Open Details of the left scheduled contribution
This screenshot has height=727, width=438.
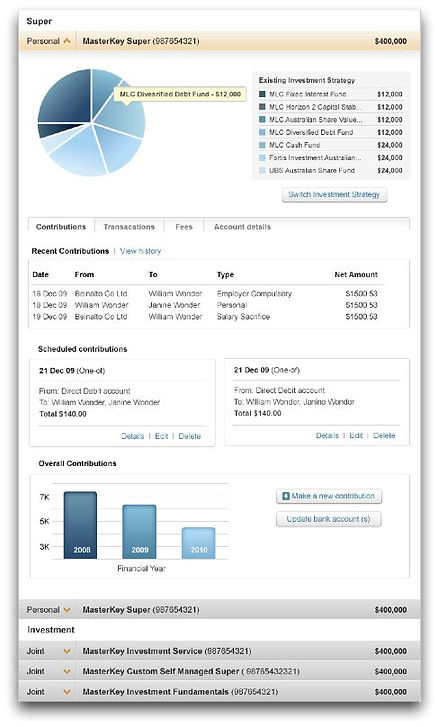pyautogui.click(x=133, y=436)
